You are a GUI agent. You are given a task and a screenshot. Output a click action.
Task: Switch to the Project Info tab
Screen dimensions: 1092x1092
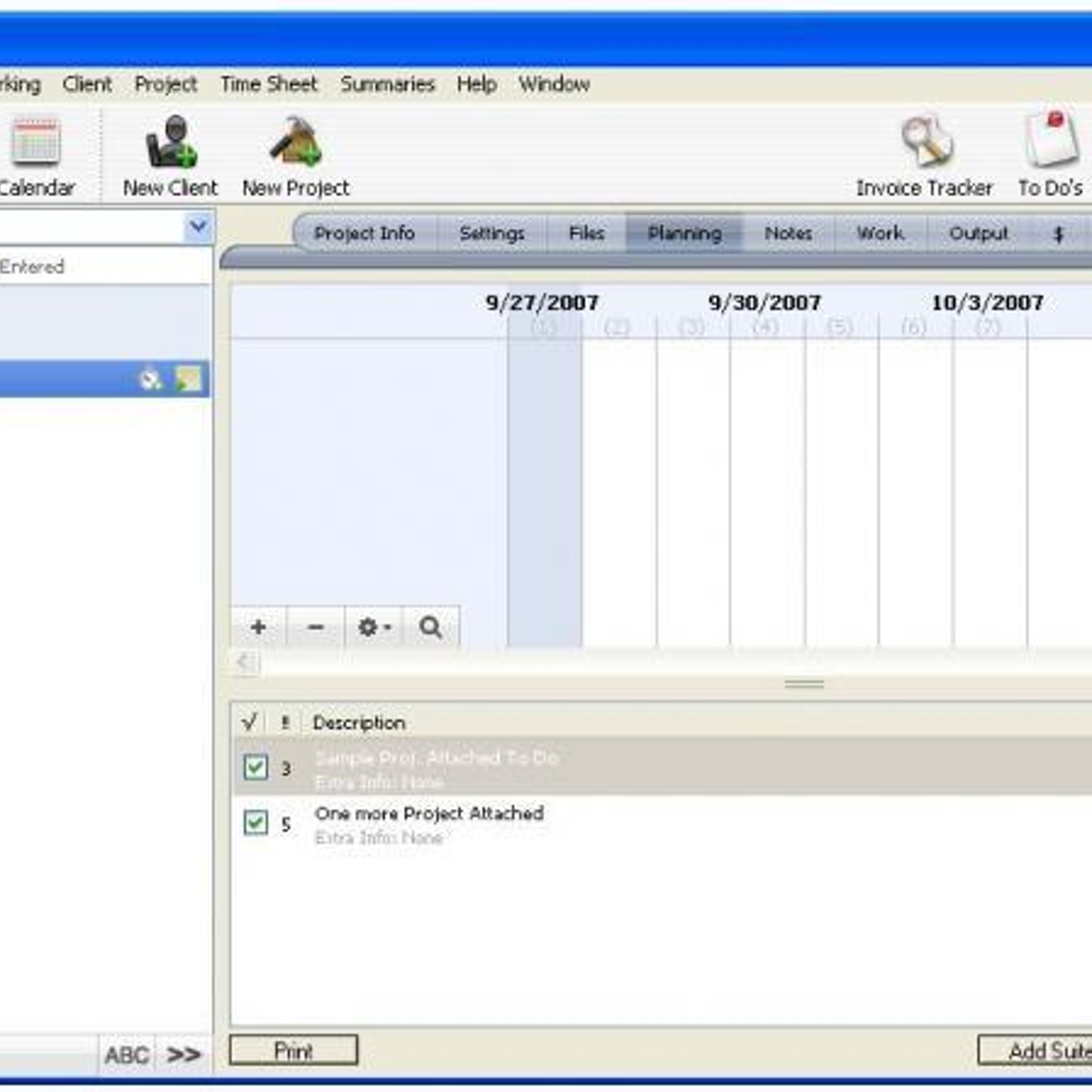pos(364,233)
